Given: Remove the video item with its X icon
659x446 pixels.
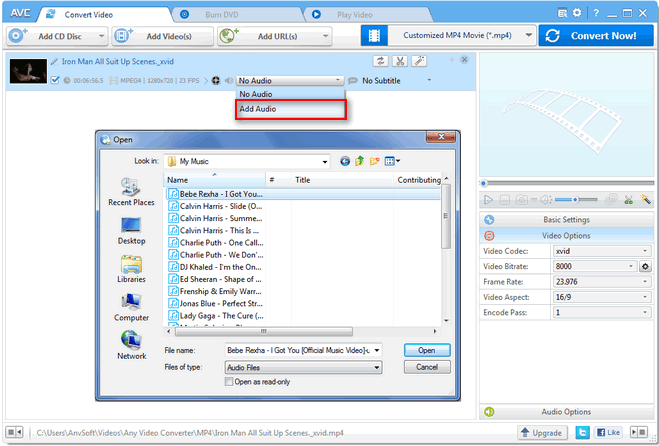Looking at the screenshot, I should pos(464,60).
